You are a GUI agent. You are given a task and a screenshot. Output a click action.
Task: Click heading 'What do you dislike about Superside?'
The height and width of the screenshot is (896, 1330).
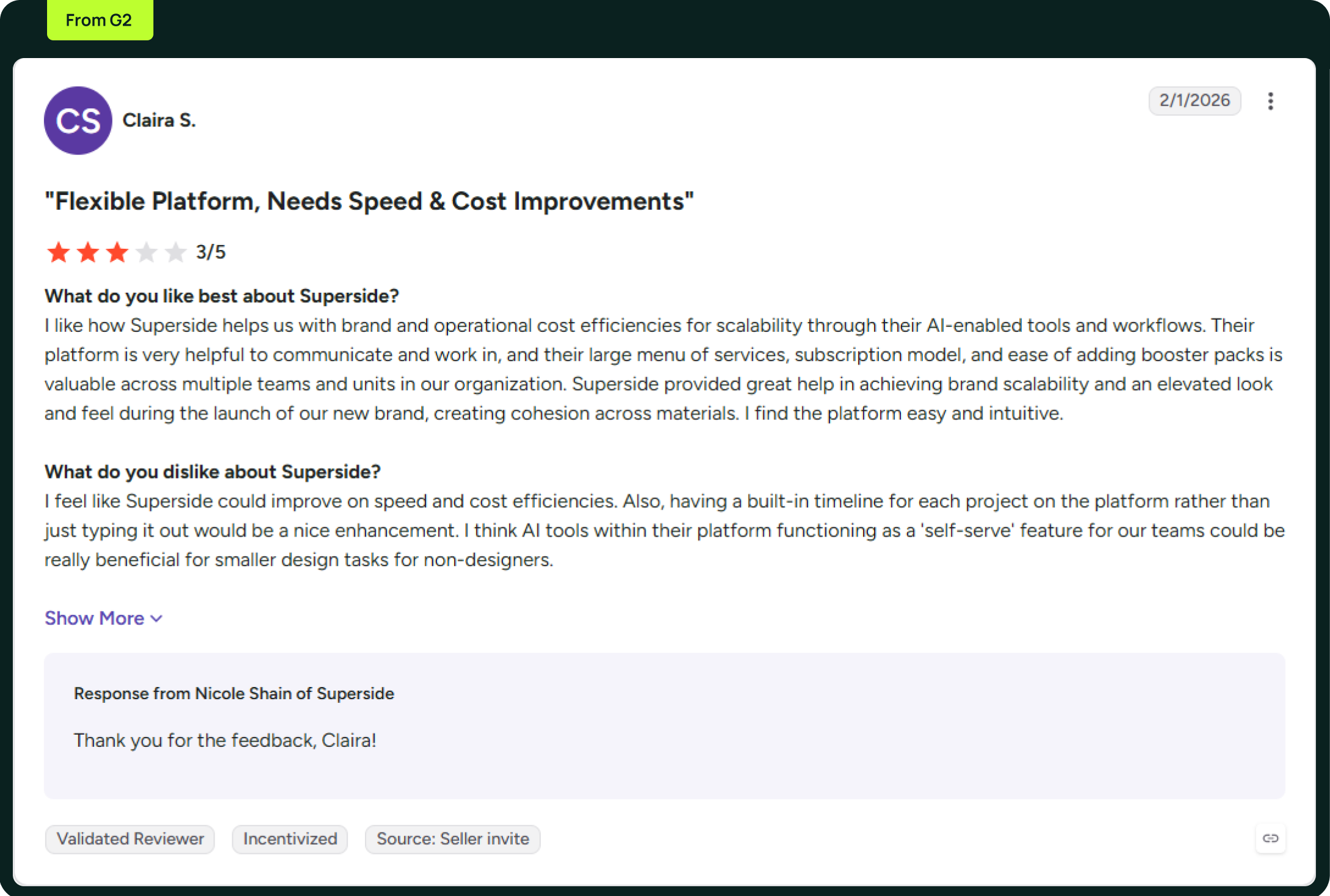point(213,472)
